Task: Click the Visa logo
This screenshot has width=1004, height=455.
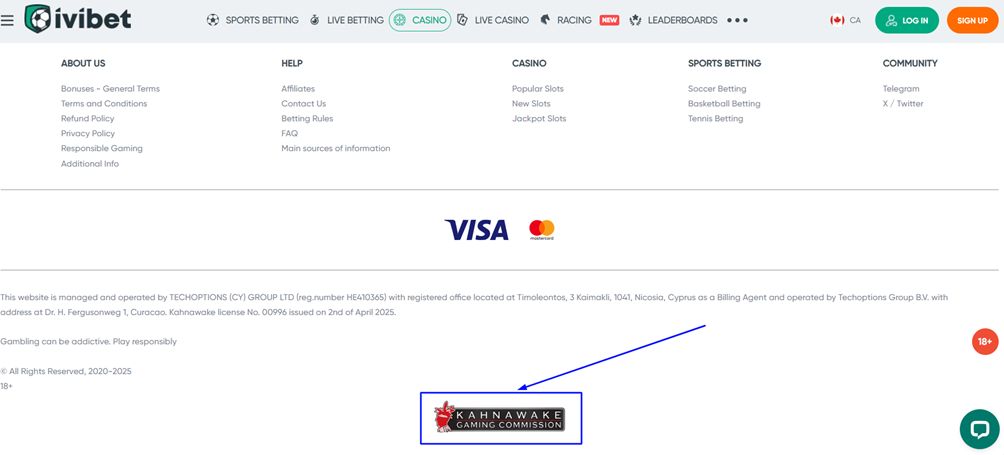Action: (476, 230)
